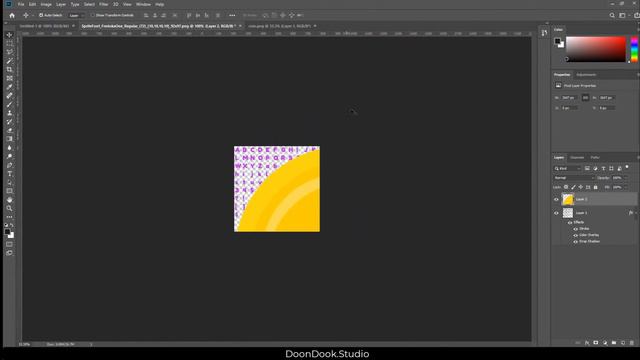Toggle the Stroke effect visibility
This screenshot has height=360, width=640.
tap(576, 229)
